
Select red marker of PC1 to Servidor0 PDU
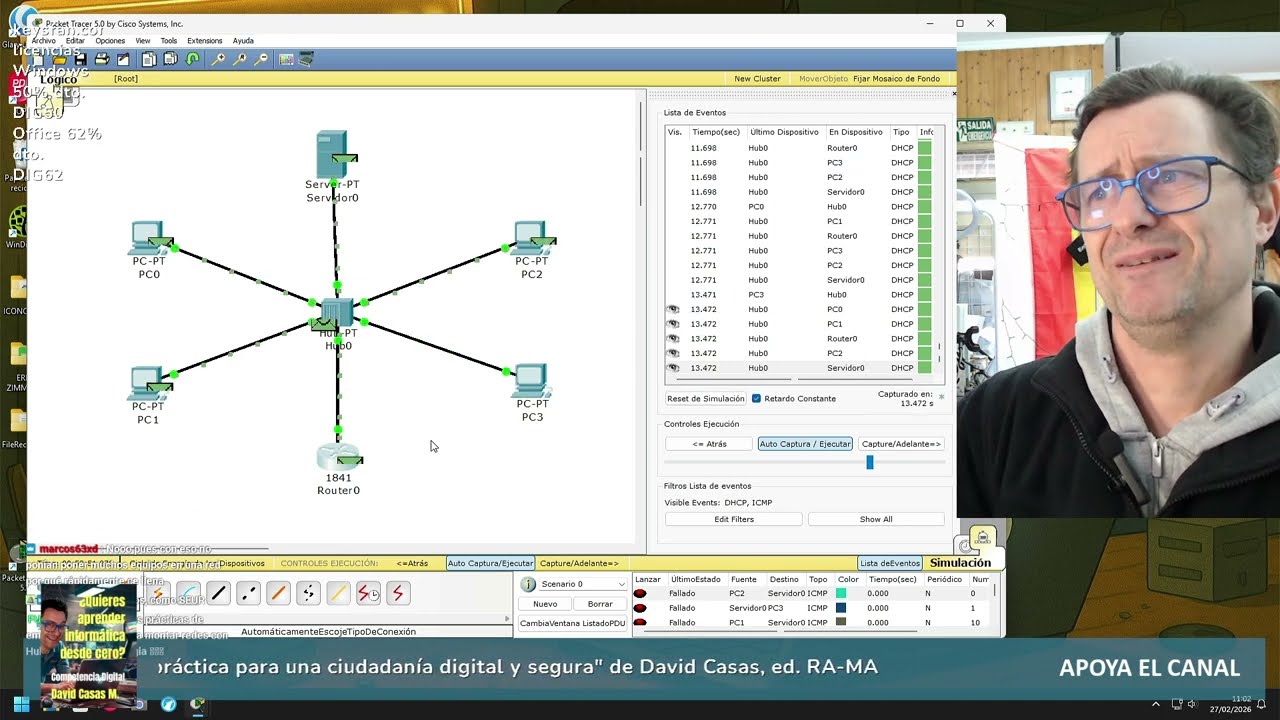[640, 622]
